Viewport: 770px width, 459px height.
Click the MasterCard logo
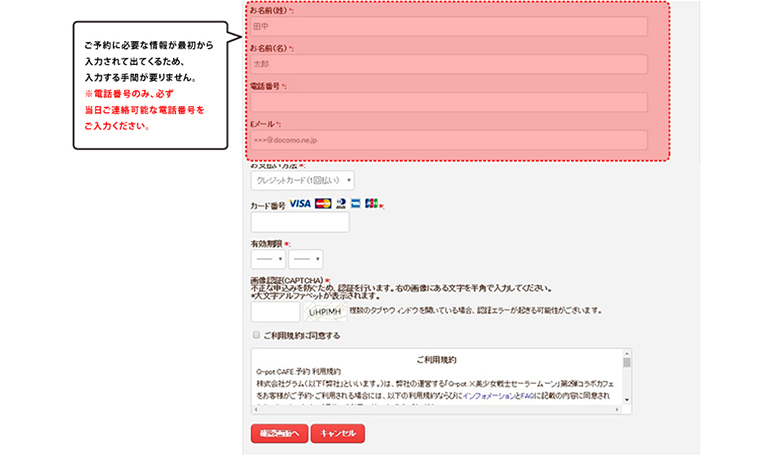pos(323,203)
